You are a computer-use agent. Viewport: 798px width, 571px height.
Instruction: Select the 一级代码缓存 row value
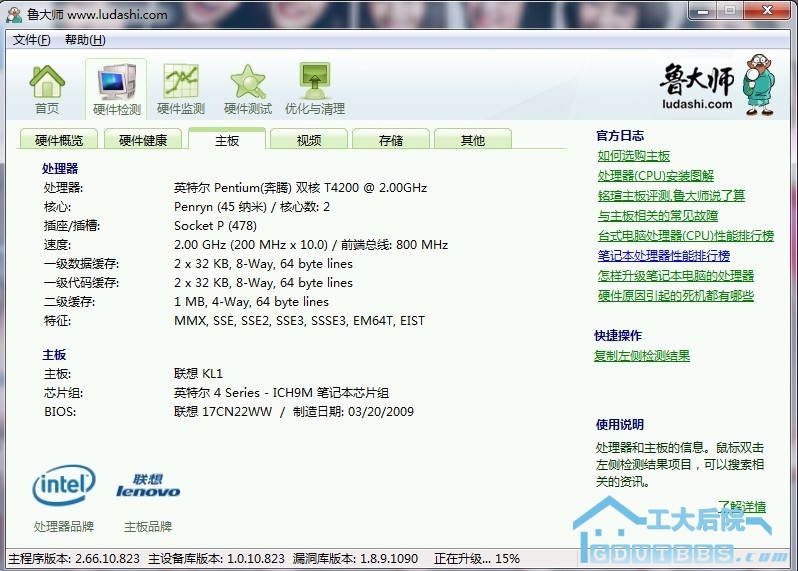pyautogui.click(x=263, y=282)
